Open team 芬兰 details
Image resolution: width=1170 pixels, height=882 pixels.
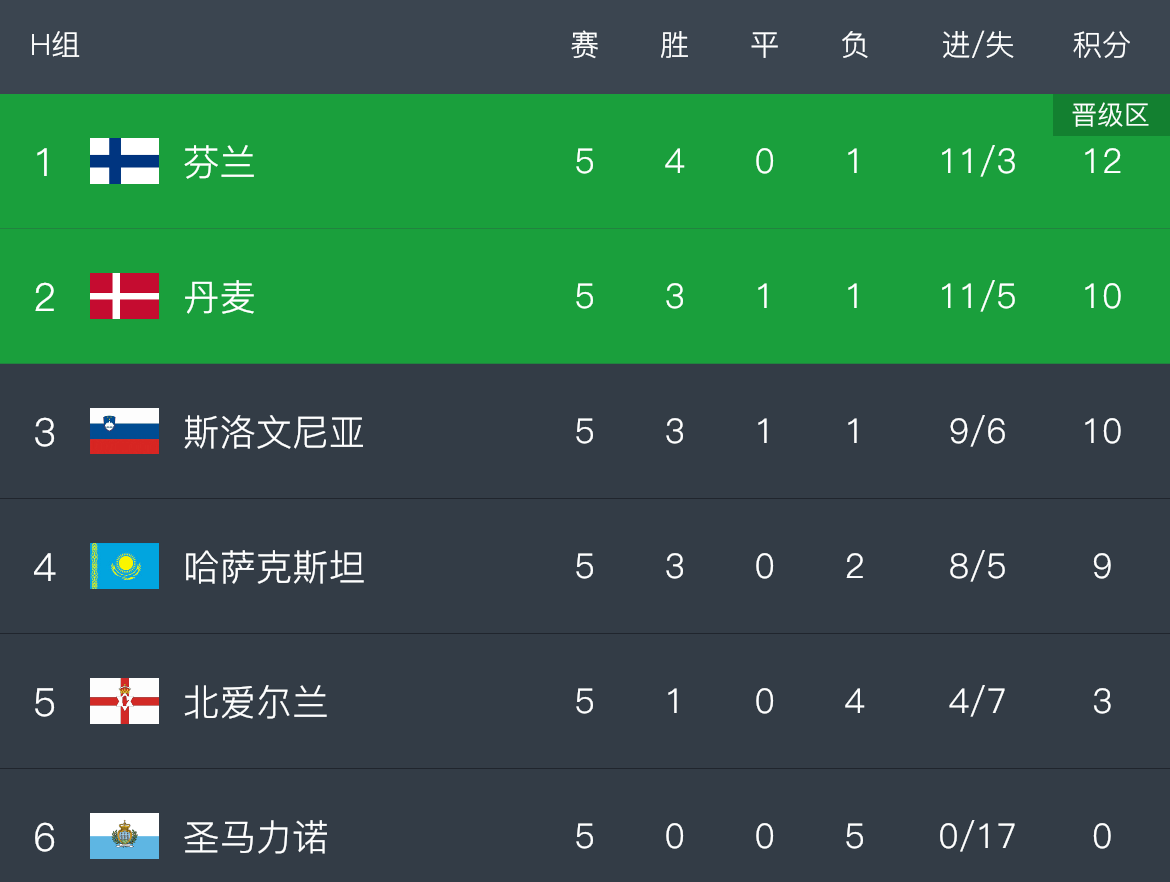point(219,162)
